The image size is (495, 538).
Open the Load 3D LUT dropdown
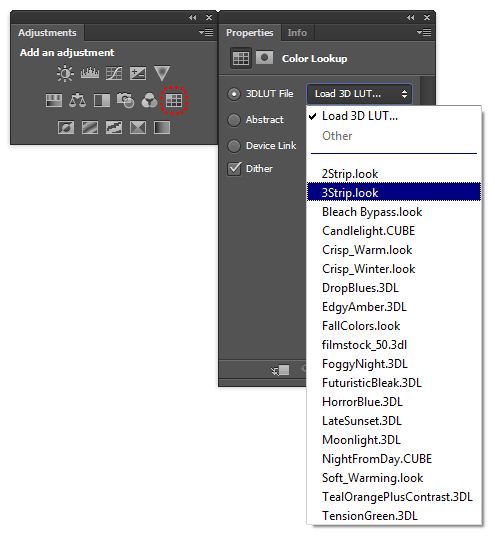tap(359, 94)
